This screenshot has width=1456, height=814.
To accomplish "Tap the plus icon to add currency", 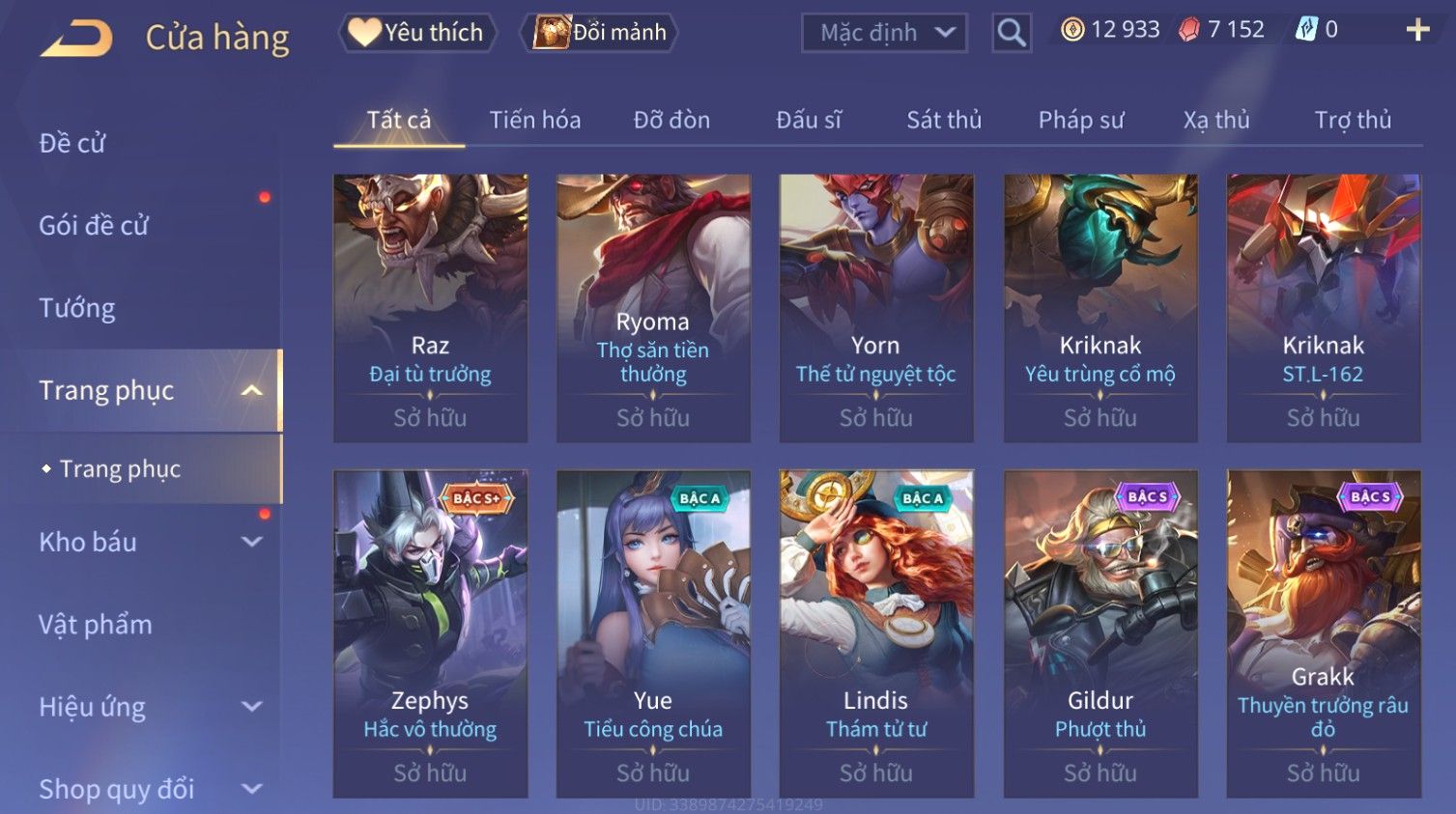I will pyautogui.click(x=1417, y=30).
